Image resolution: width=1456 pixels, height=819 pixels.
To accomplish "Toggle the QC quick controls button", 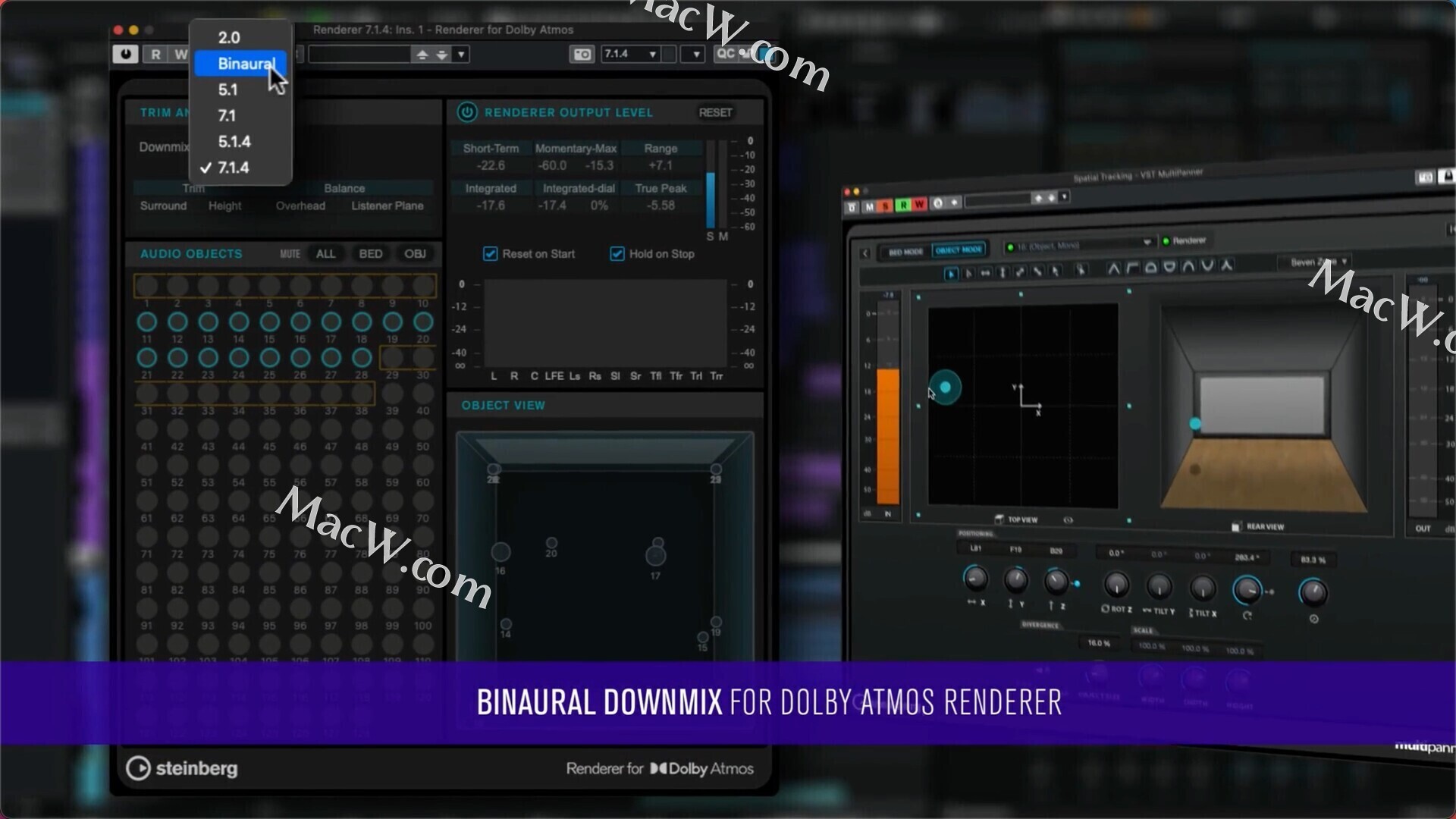I will click(726, 53).
